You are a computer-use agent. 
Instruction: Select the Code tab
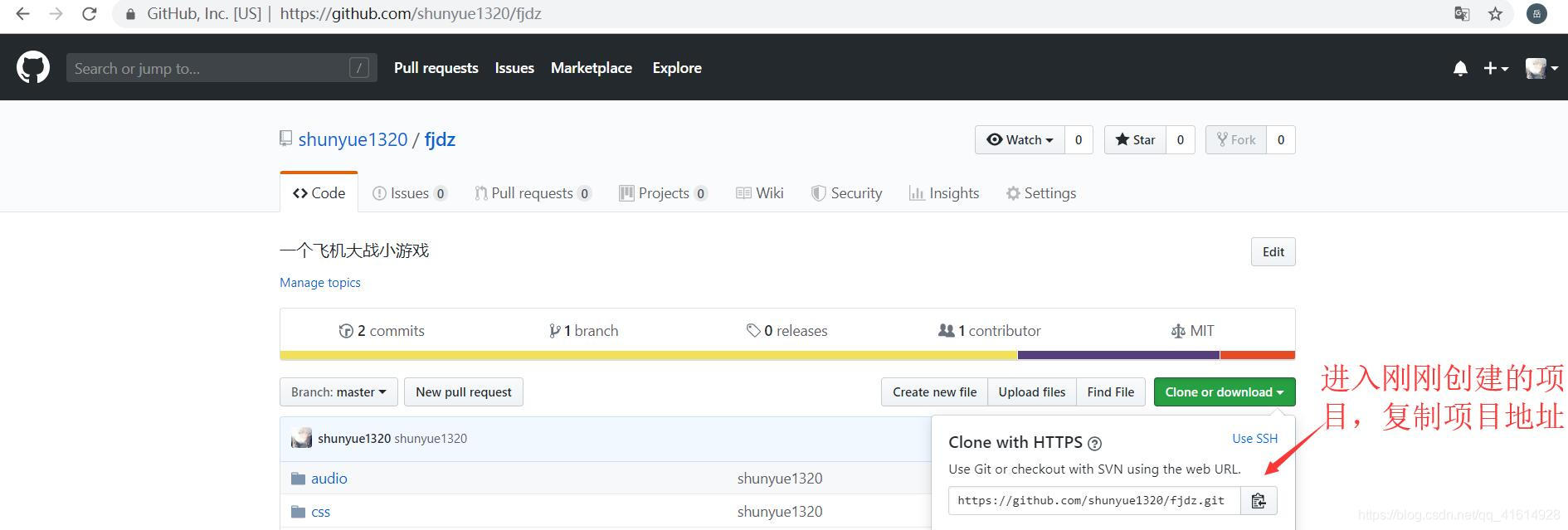(x=319, y=192)
